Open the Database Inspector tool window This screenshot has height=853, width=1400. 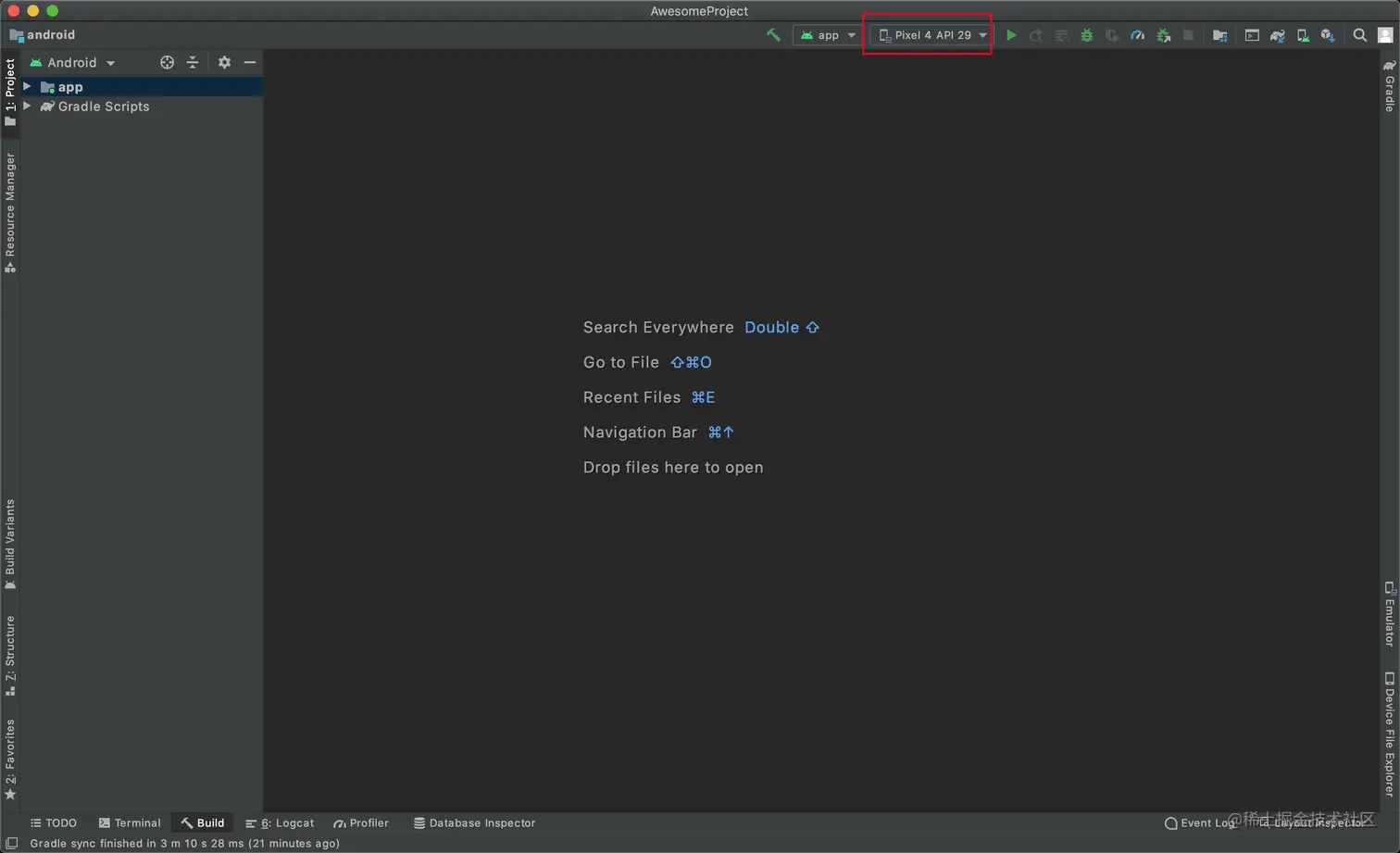[474, 822]
